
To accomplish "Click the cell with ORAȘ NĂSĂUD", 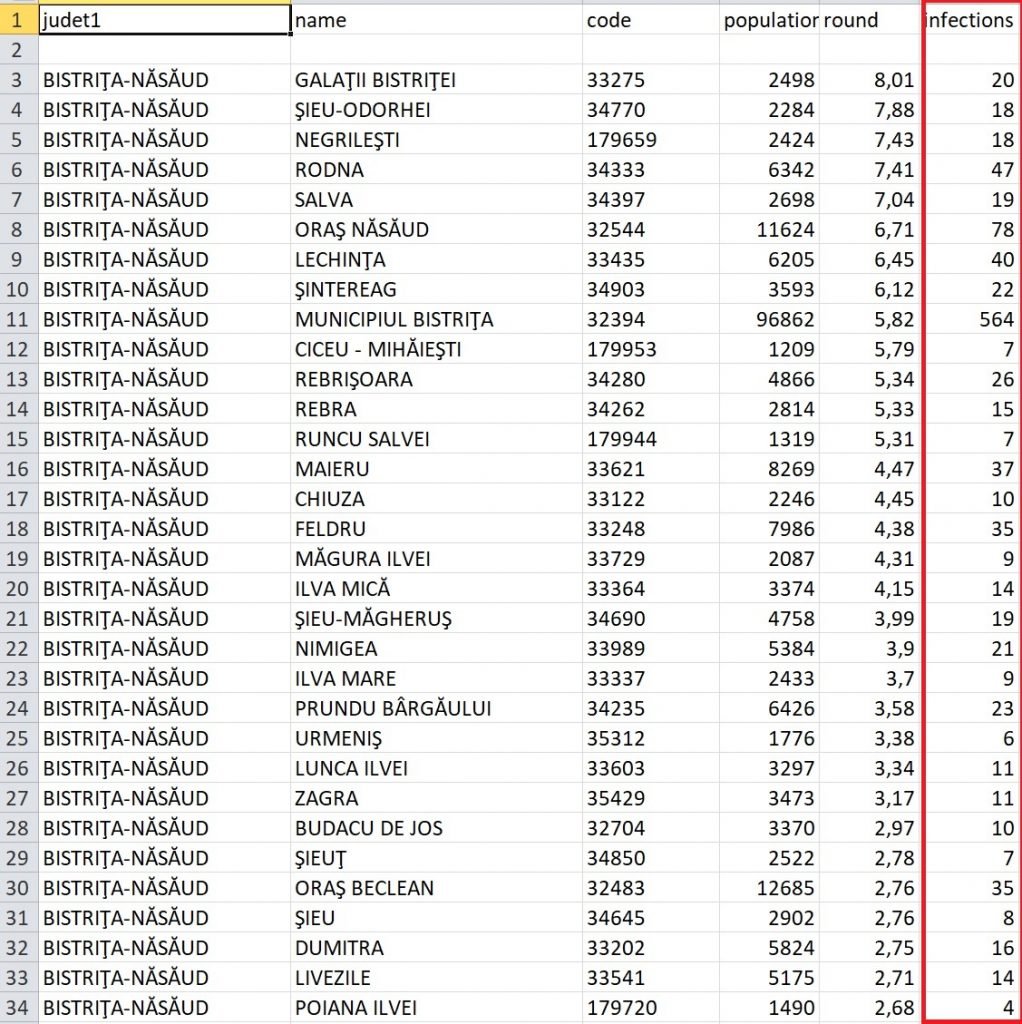I will [362, 230].
